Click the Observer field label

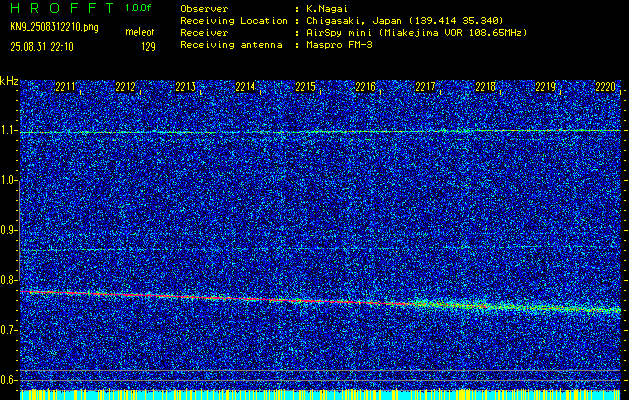[x=204, y=8]
